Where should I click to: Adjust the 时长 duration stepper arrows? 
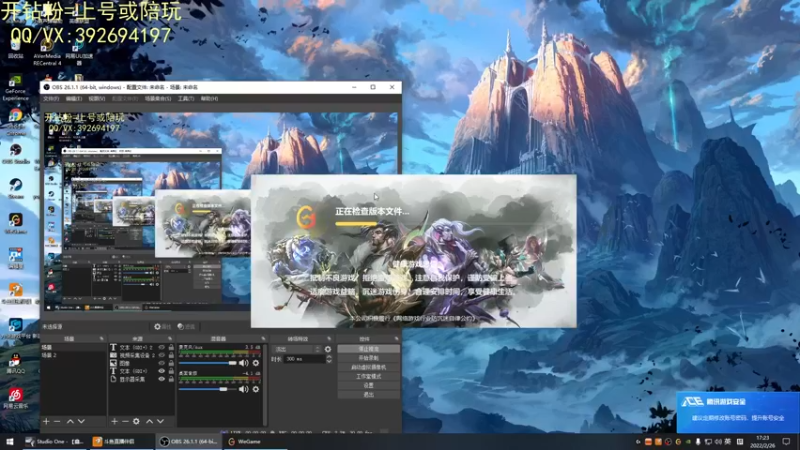pos(329,359)
